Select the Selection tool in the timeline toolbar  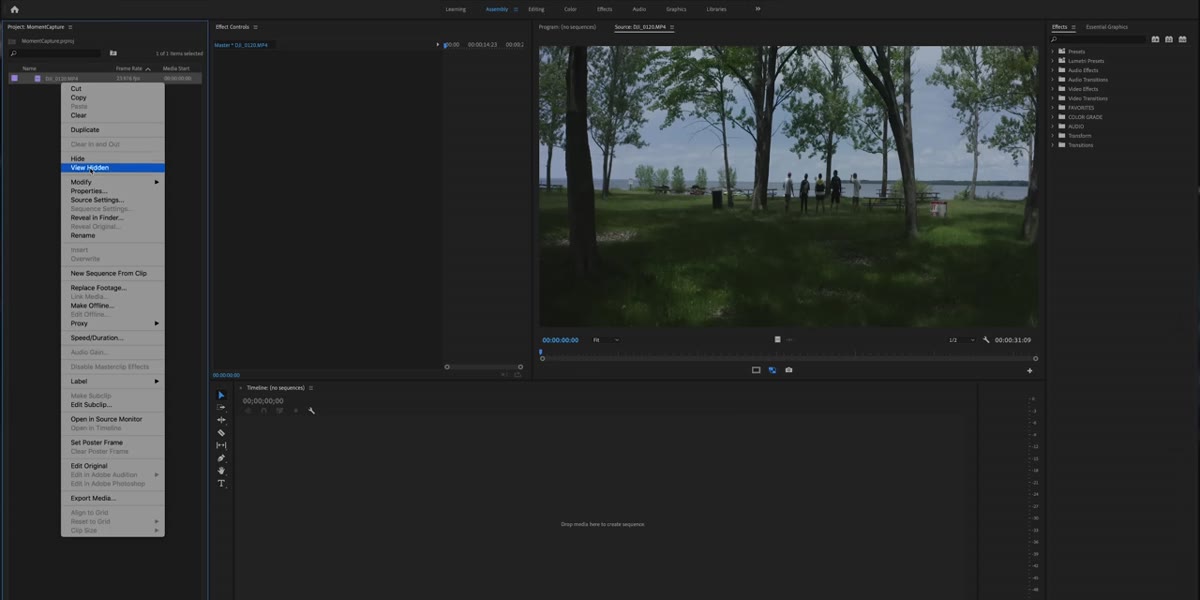pyautogui.click(x=222, y=395)
